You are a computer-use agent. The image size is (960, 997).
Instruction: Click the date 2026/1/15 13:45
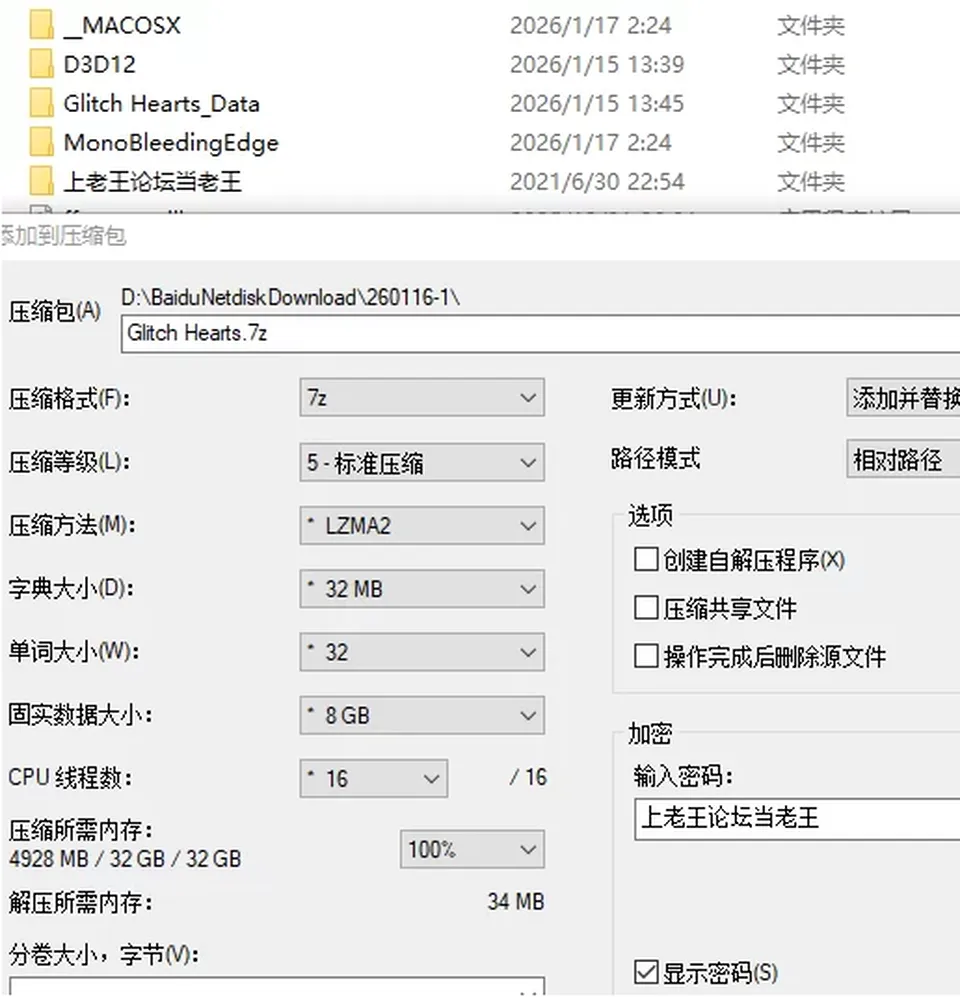(597, 104)
